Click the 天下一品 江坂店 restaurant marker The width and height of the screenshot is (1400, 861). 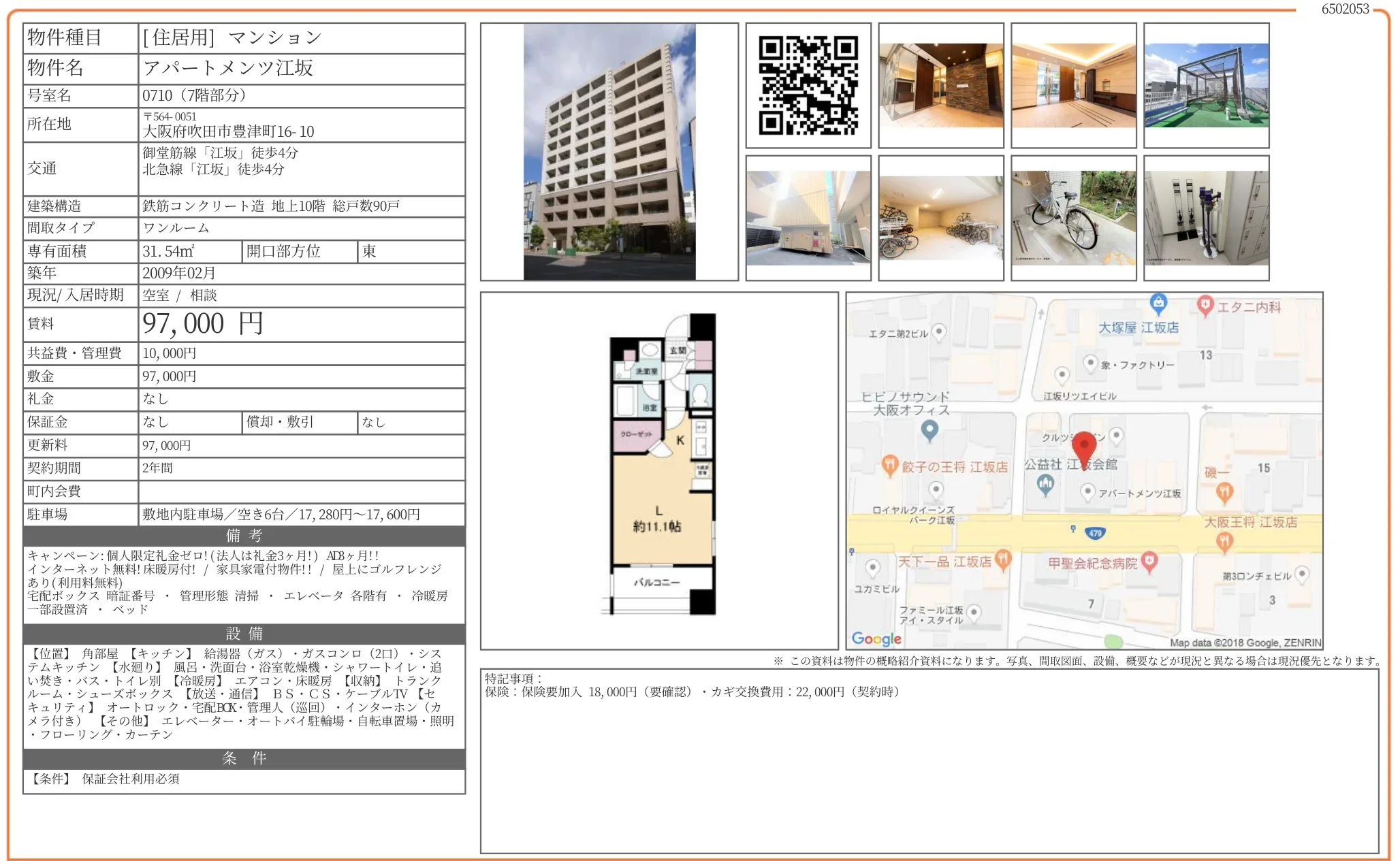pyautogui.click(x=1002, y=559)
